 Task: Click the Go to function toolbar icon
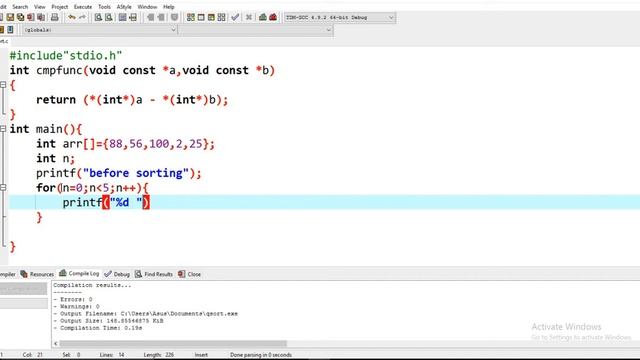122,17
